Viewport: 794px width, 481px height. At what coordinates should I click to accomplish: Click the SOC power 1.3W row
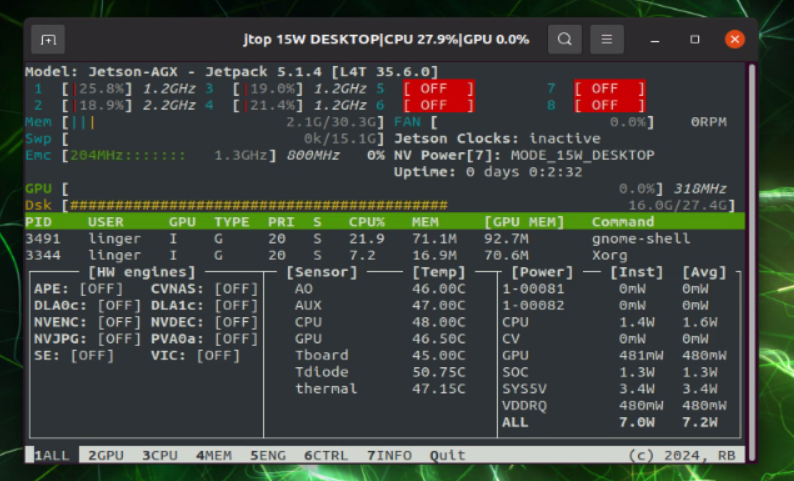(x=610, y=372)
